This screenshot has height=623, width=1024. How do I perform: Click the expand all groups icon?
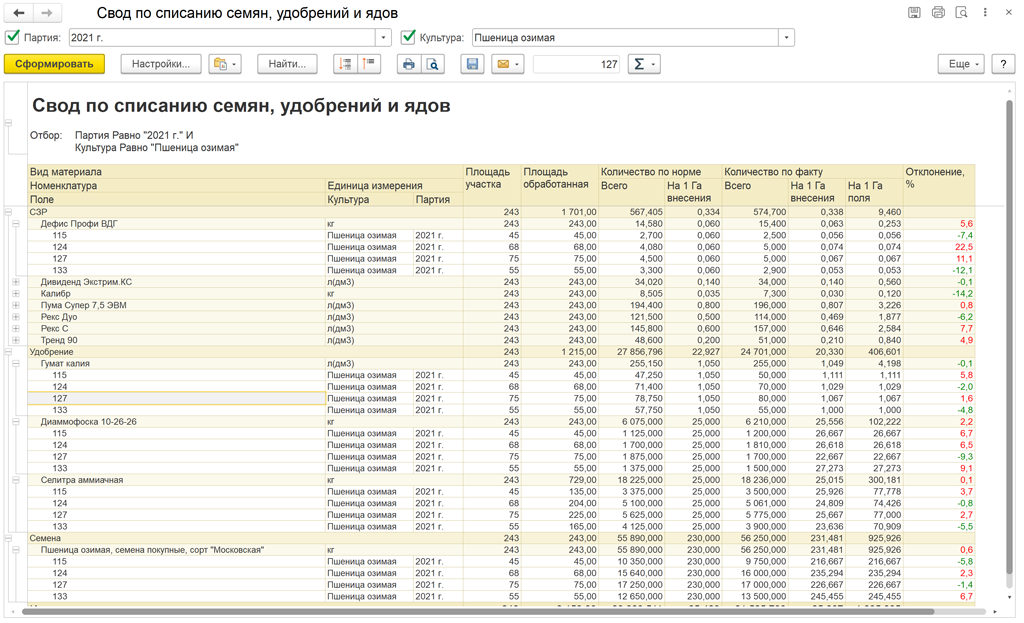[x=345, y=64]
